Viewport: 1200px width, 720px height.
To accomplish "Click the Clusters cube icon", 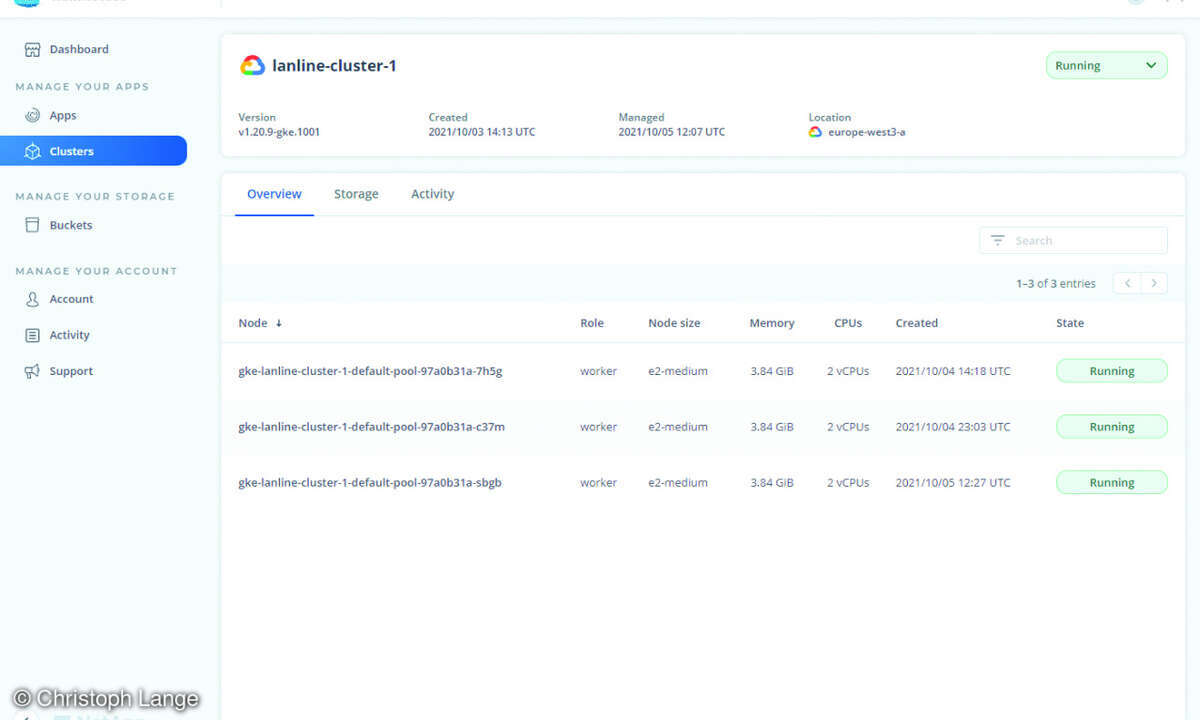I will pos(32,151).
